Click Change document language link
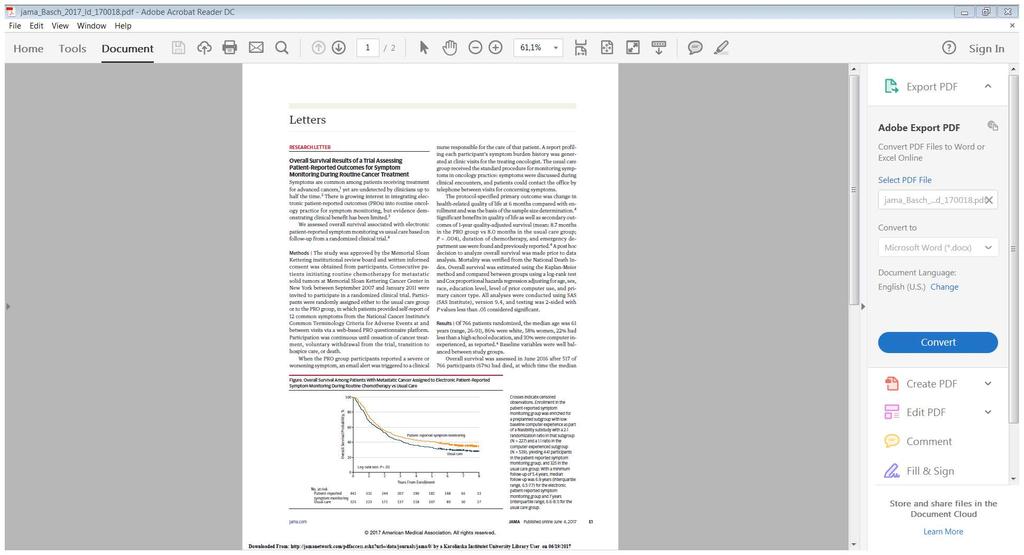This screenshot has width=1024, height=555. [x=944, y=287]
